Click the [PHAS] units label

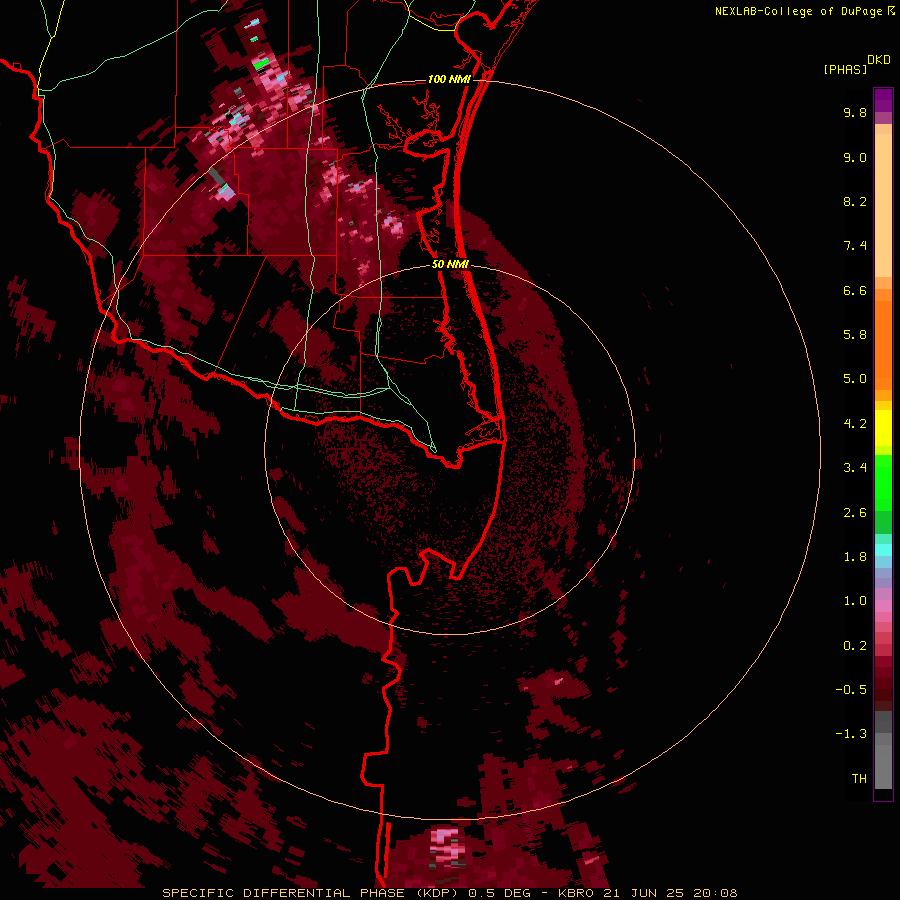point(845,70)
